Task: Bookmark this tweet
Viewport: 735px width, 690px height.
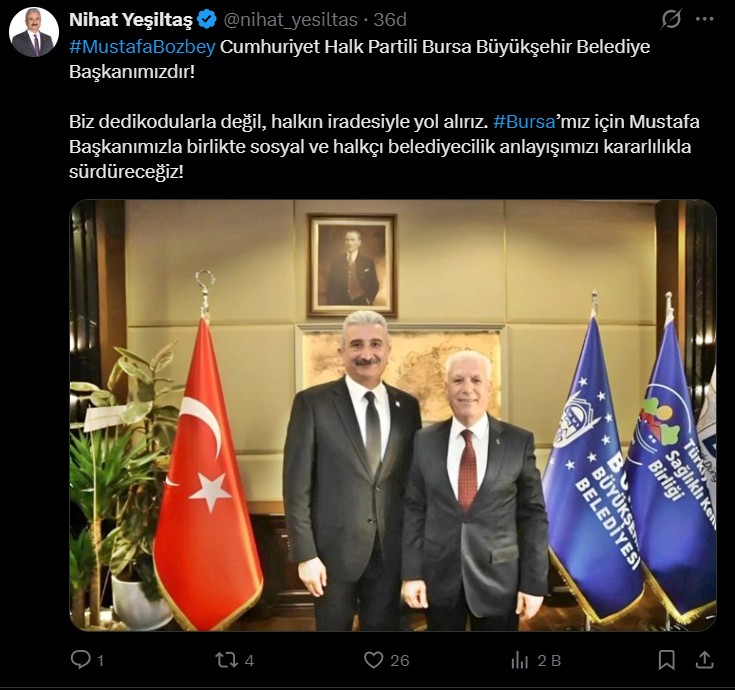Action: click(667, 660)
